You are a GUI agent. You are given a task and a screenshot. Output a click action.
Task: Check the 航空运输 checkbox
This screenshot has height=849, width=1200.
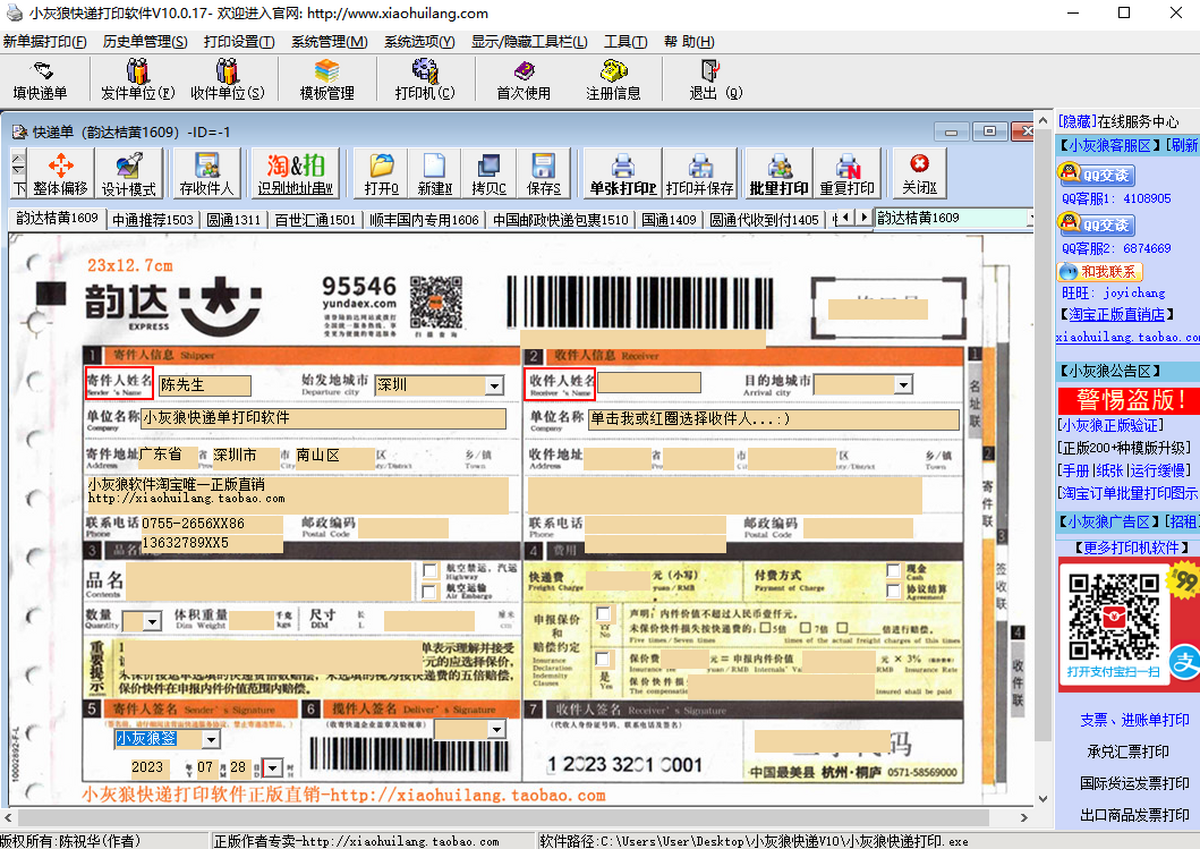tap(429, 591)
